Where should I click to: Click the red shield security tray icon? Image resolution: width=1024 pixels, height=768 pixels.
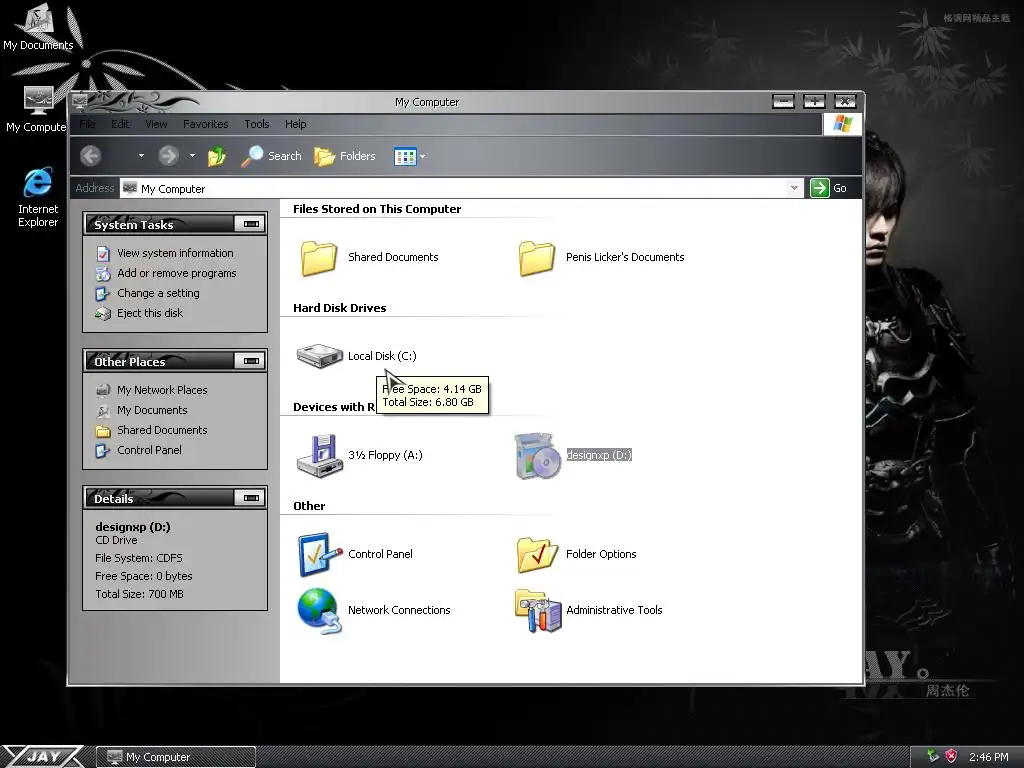tap(951, 756)
